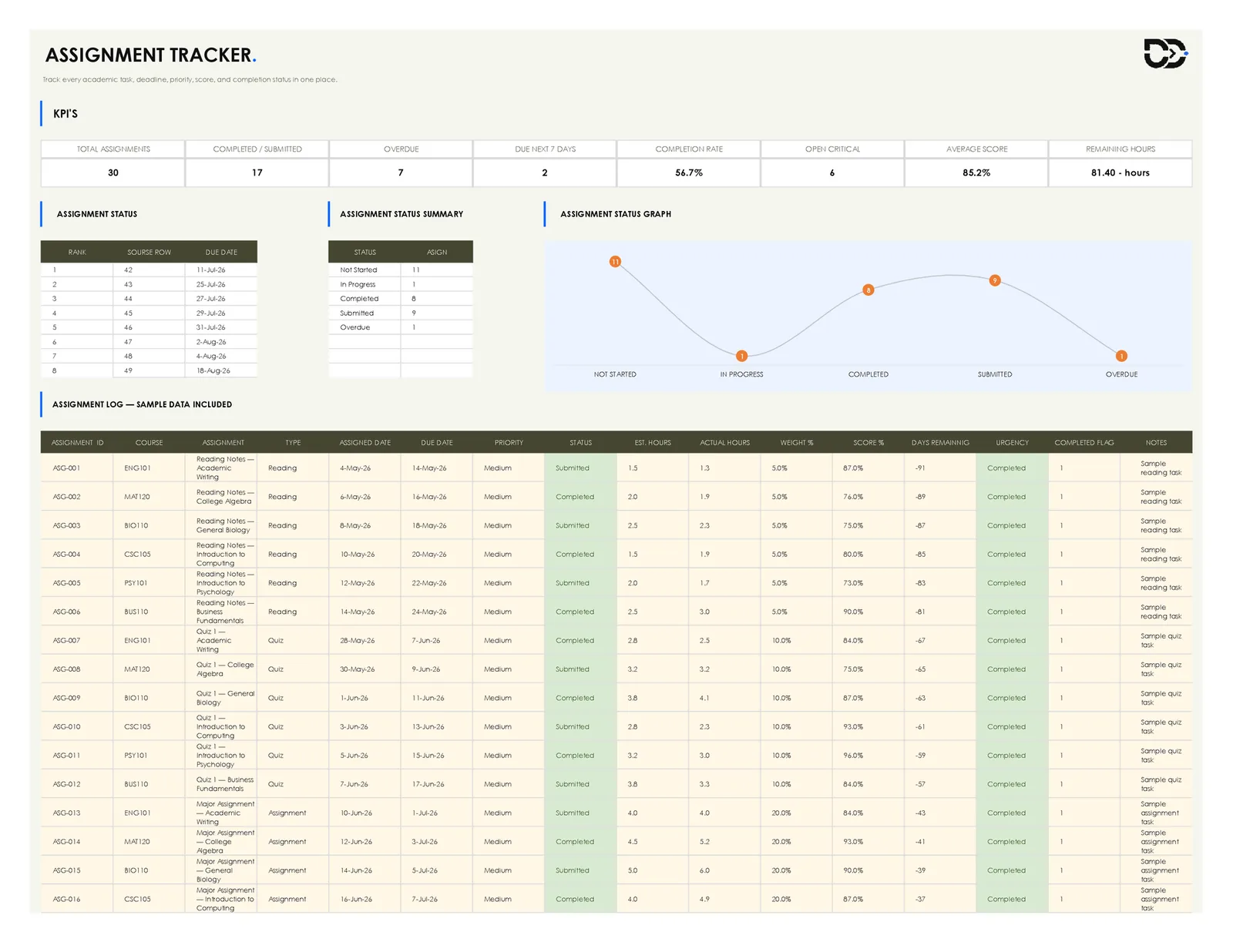
Task: Click the Completed / Submitted value 17
Action: point(257,173)
